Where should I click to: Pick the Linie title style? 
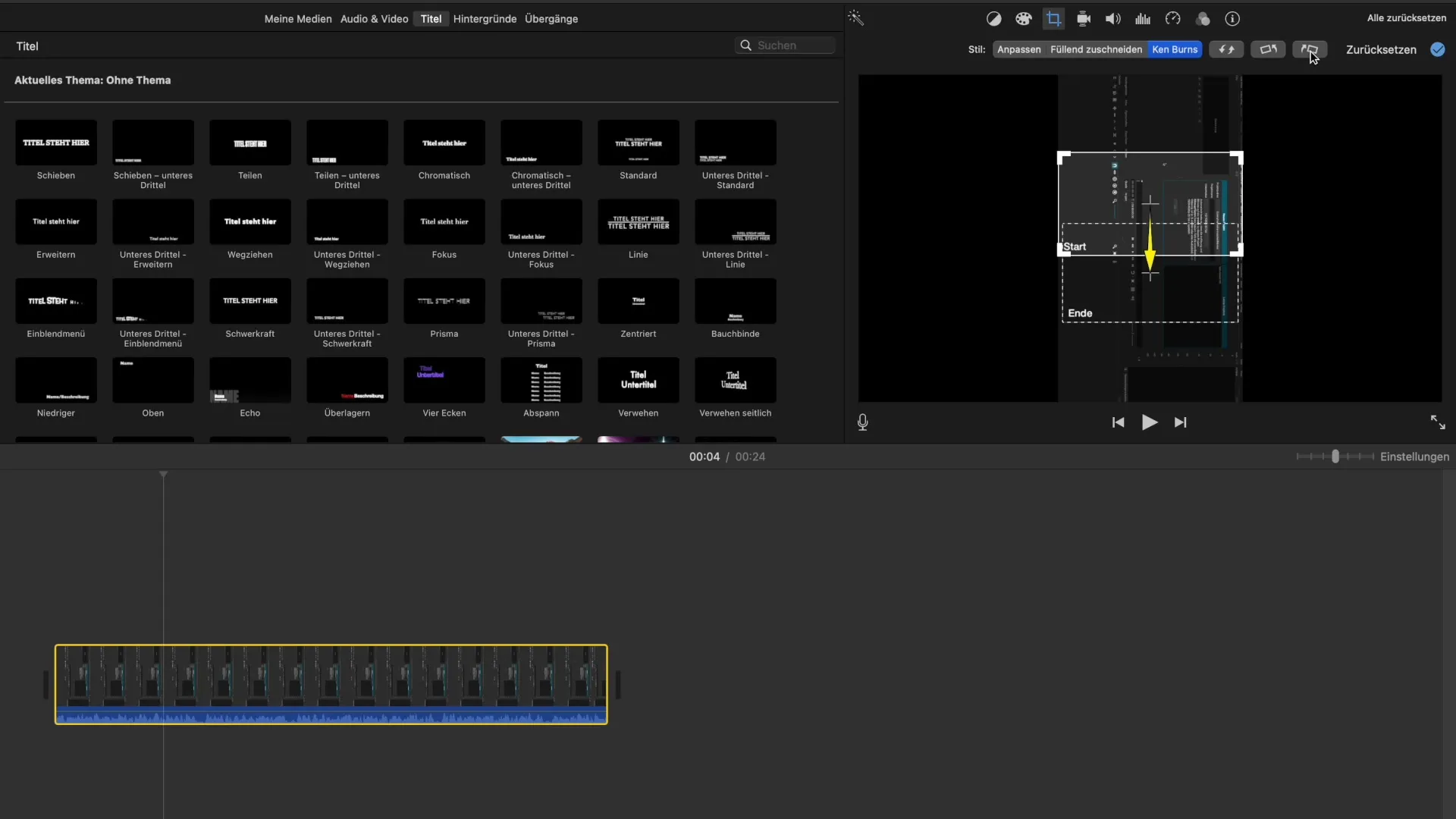[x=639, y=221]
